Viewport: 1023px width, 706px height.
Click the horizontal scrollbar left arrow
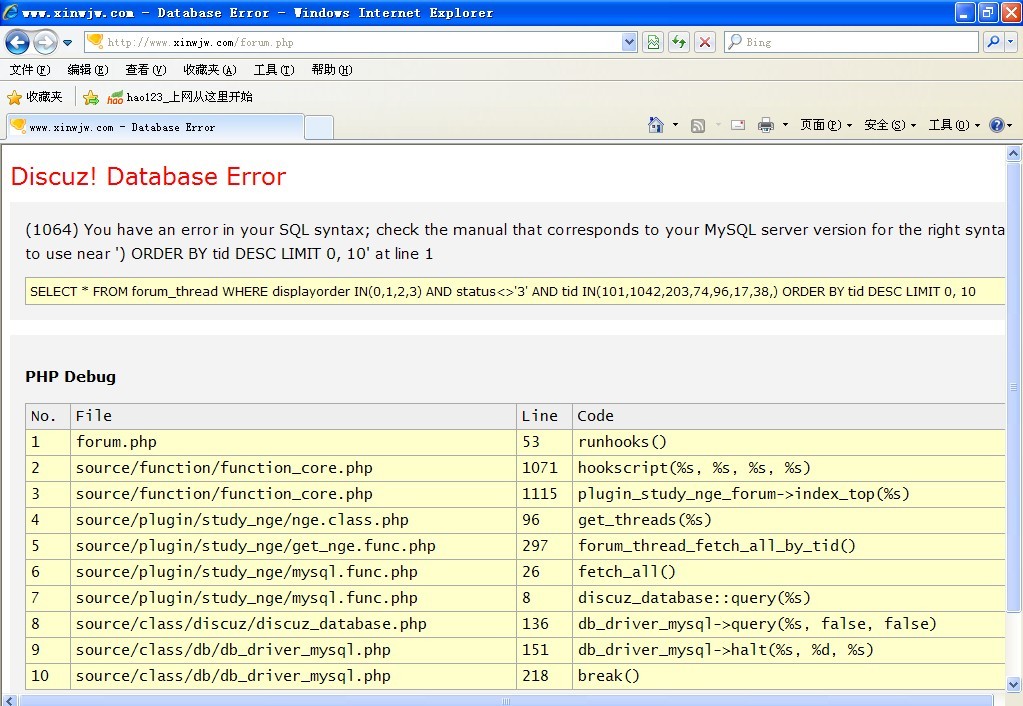pyautogui.click(x=8, y=700)
